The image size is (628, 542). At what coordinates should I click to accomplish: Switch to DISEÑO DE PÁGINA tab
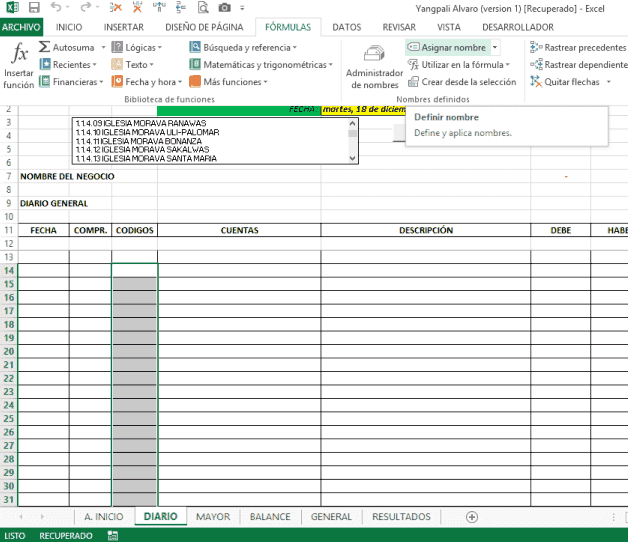(204, 27)
